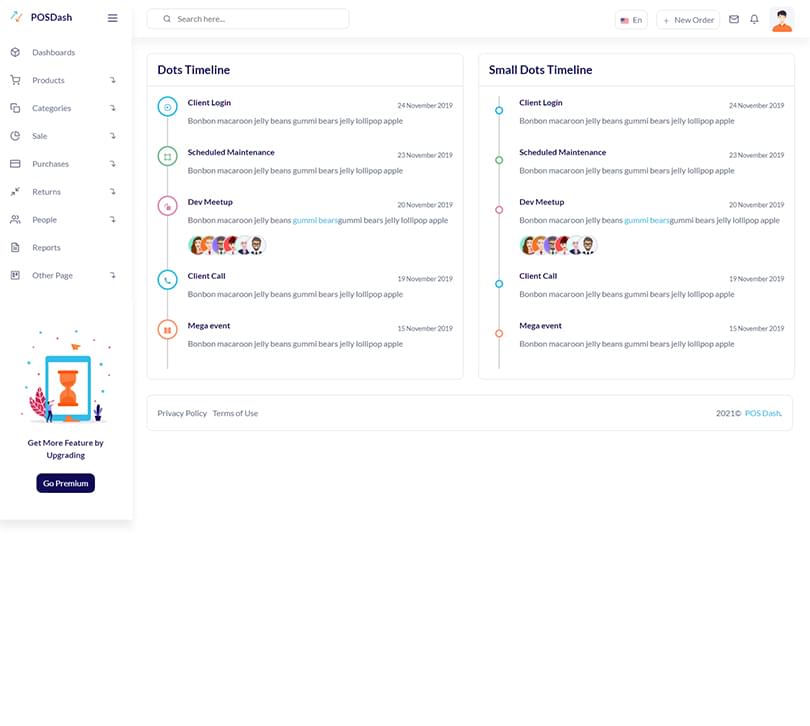
Task: Click the Scheduled Maintenance green timeline icon
Action: [167, 156]
